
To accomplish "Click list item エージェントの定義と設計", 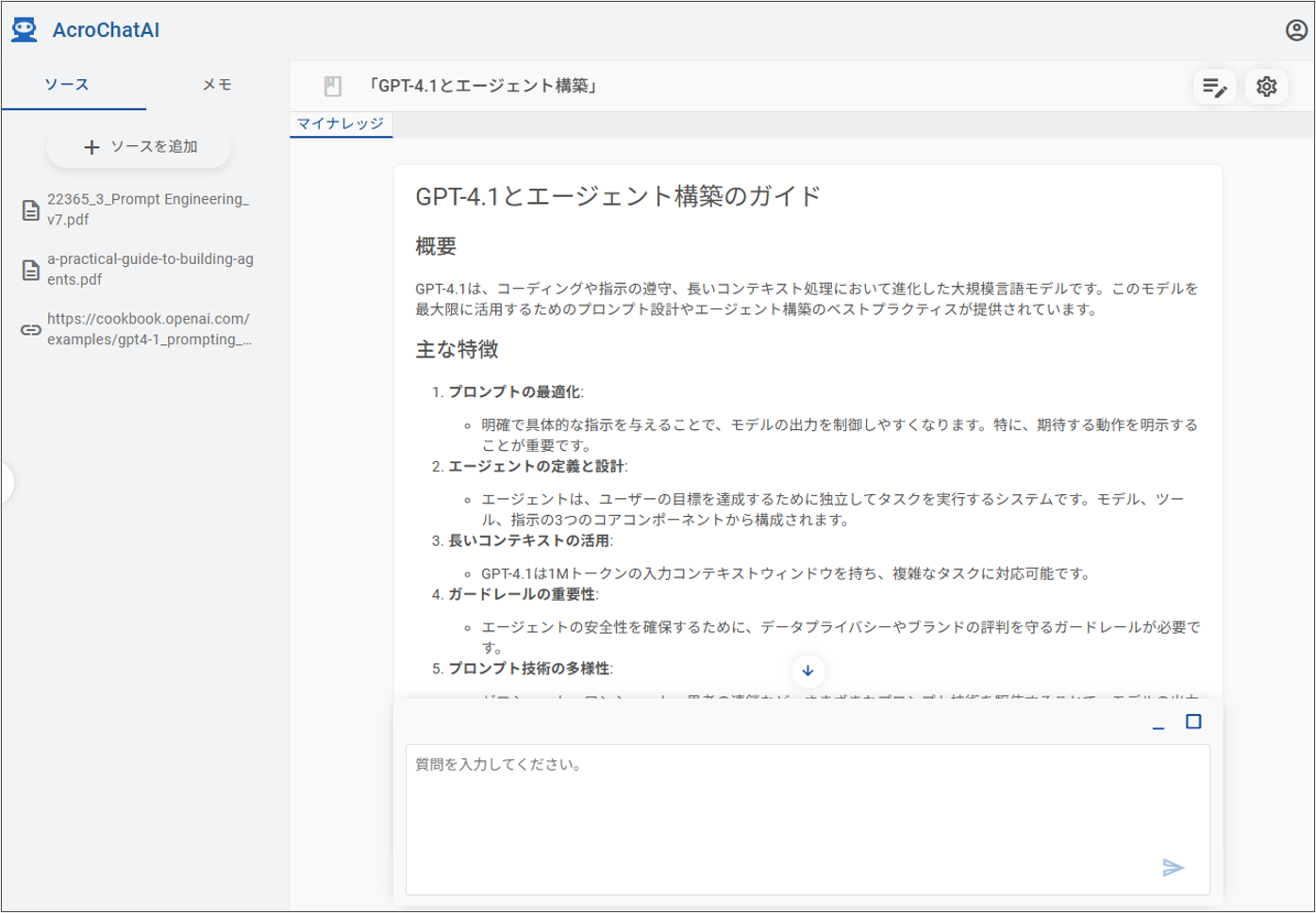I will click(537, 467).
